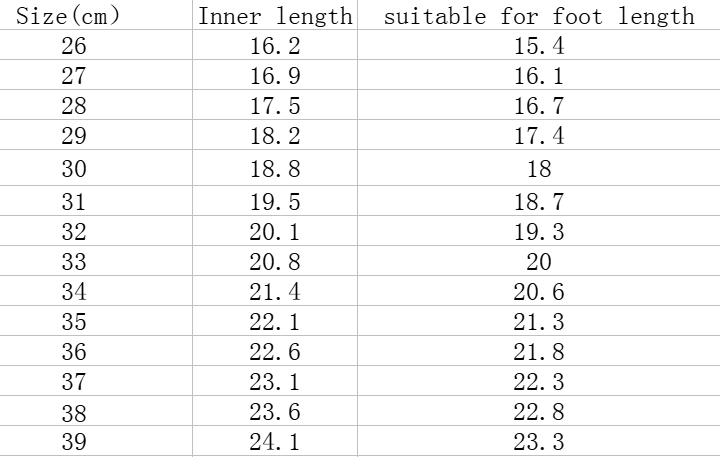Click the Size(cm) column header
Image resolution: width=720 pixels, height=457 pixels.
coord(73,16)
